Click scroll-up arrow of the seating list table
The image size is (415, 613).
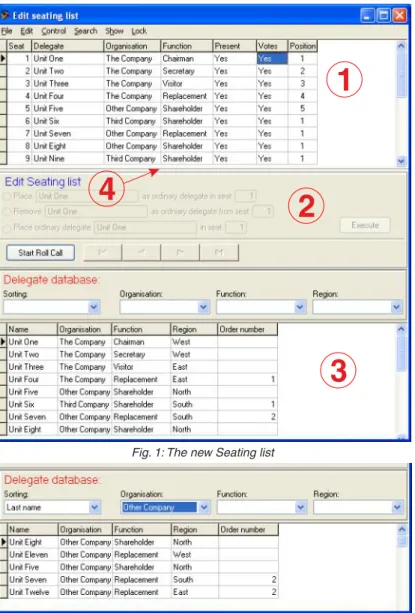click(x=401, y=46)
